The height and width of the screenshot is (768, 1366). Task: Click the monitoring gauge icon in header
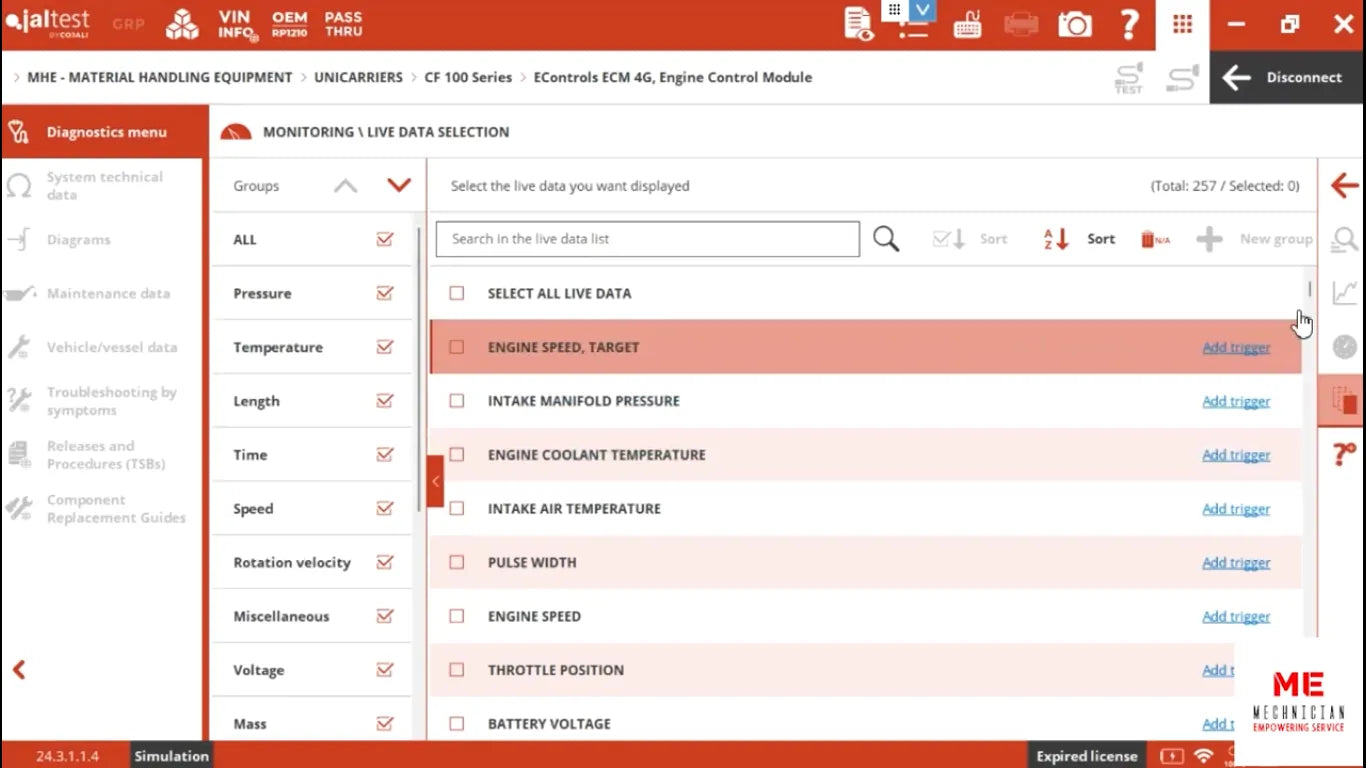point(236,132)
